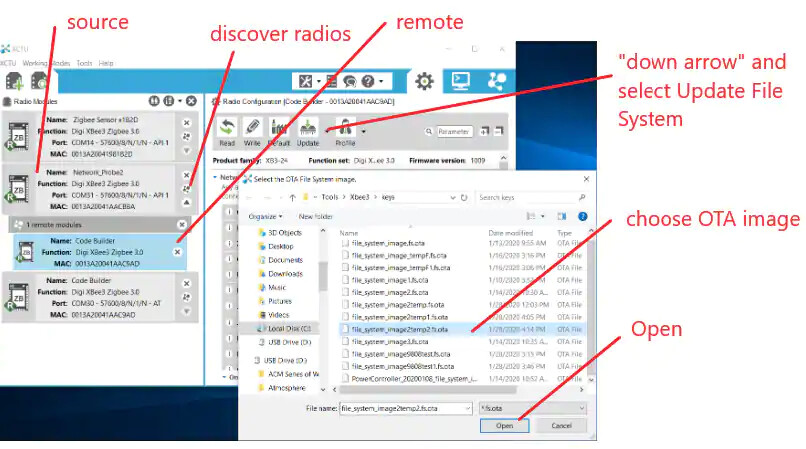Viewport: 806px width, 449px height.
Task: Open address bar history dropdown in file dialog
Action: pos(452,197)
